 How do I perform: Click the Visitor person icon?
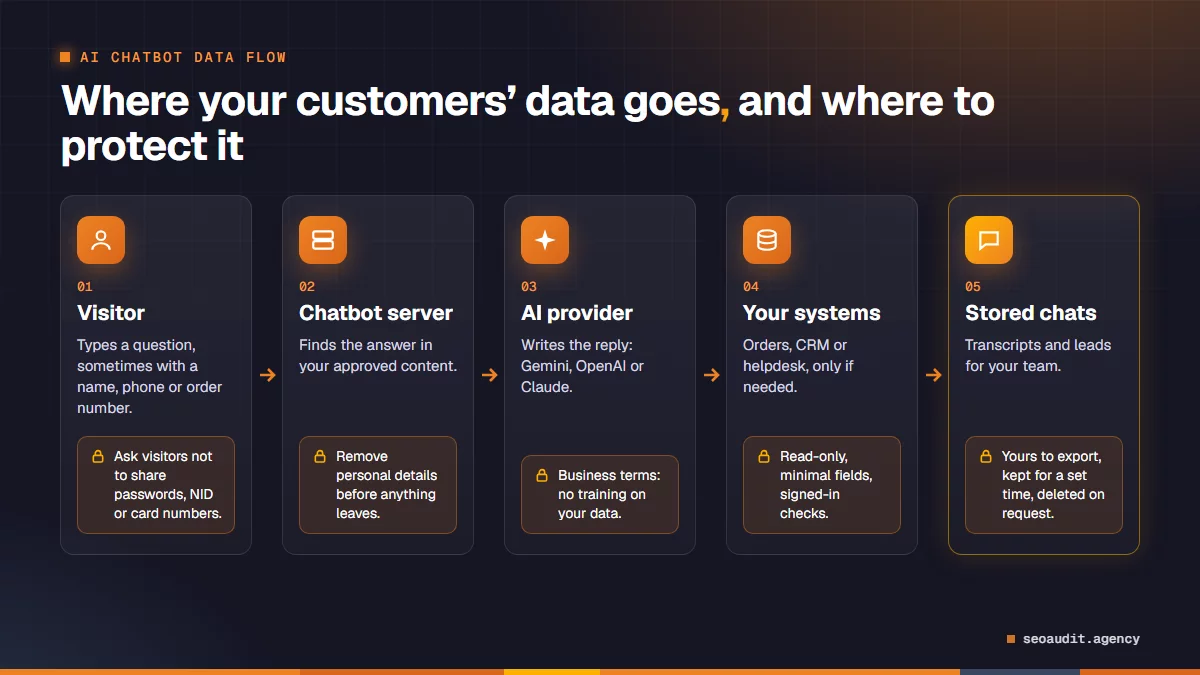[101, 240]
